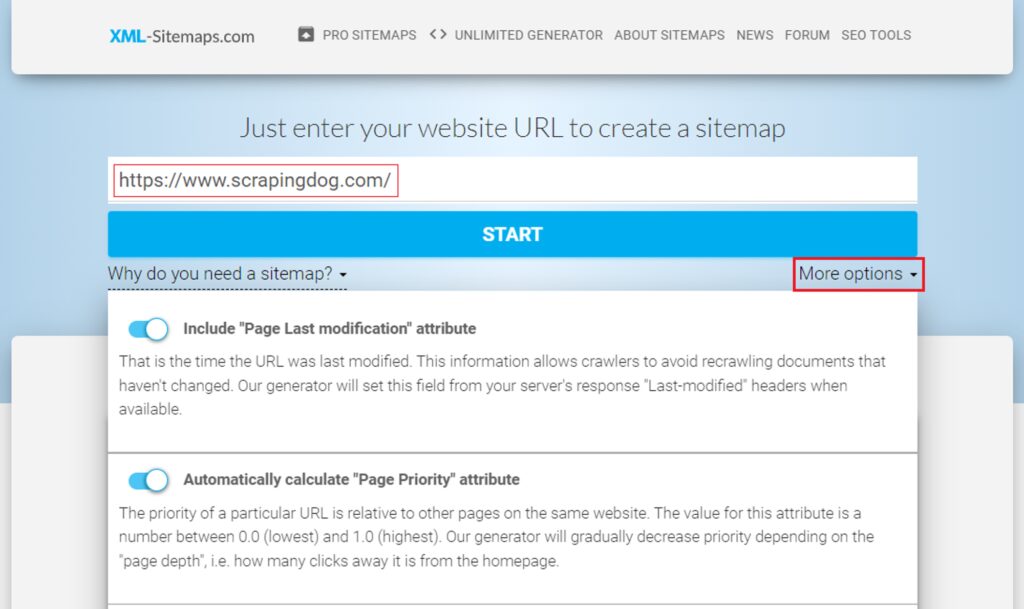The height and width of the screenshot is (609, 1024).
Task: Focus the website URL input field
Action: pos(513,180)
